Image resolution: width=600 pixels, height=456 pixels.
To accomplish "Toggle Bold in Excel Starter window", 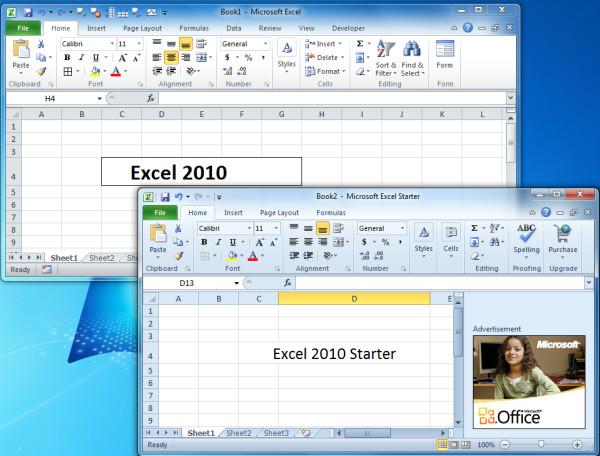I will (204, 242).
